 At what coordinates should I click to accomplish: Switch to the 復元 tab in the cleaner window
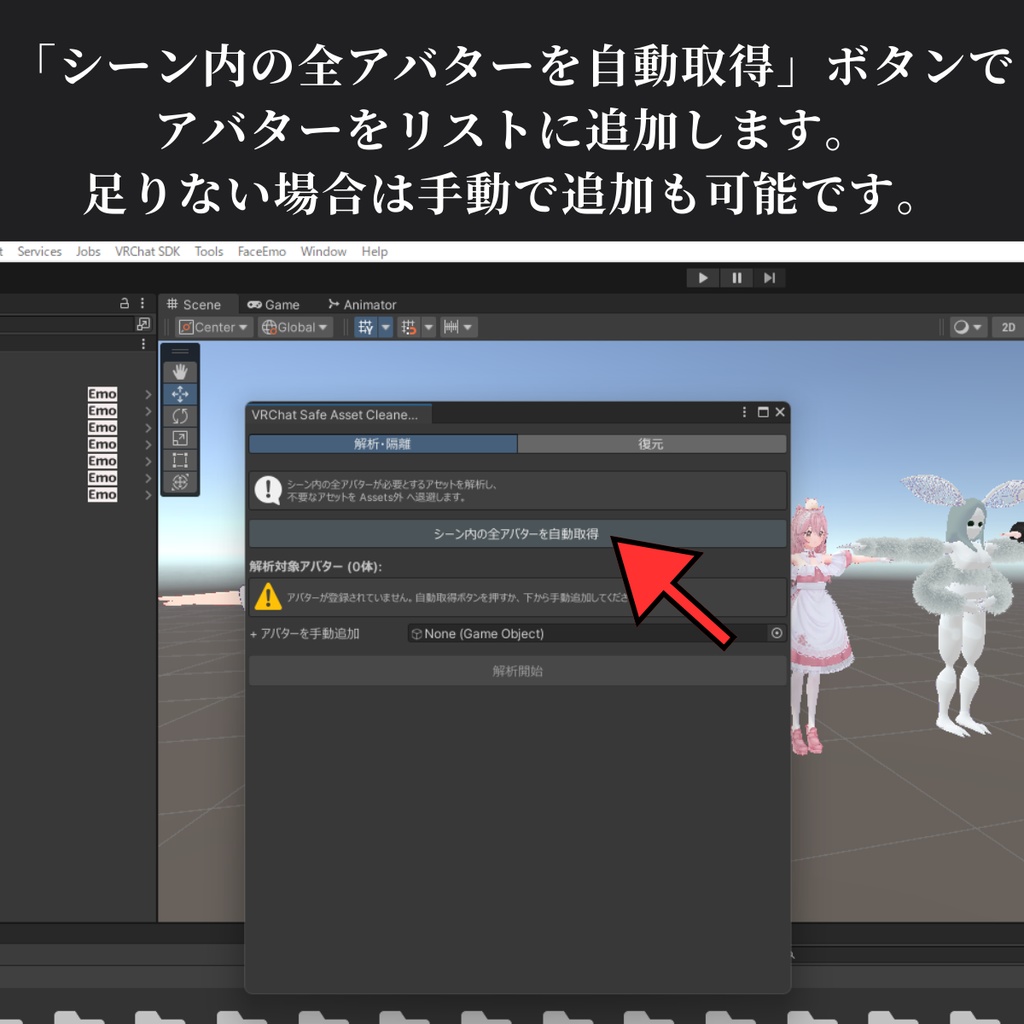pos(651,443)
